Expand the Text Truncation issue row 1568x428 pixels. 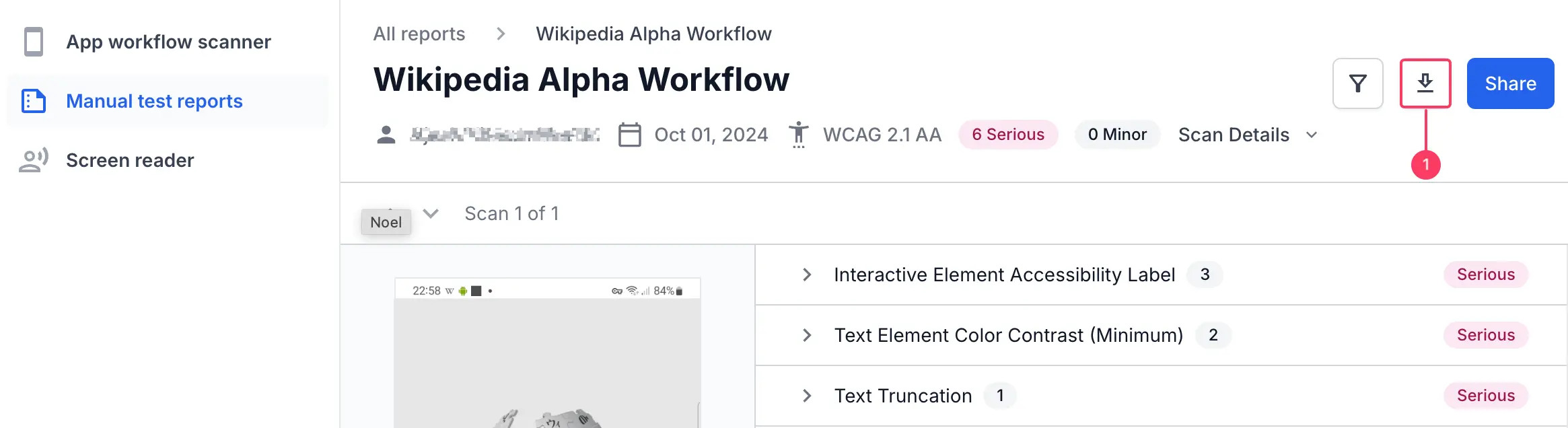(807, 396)
